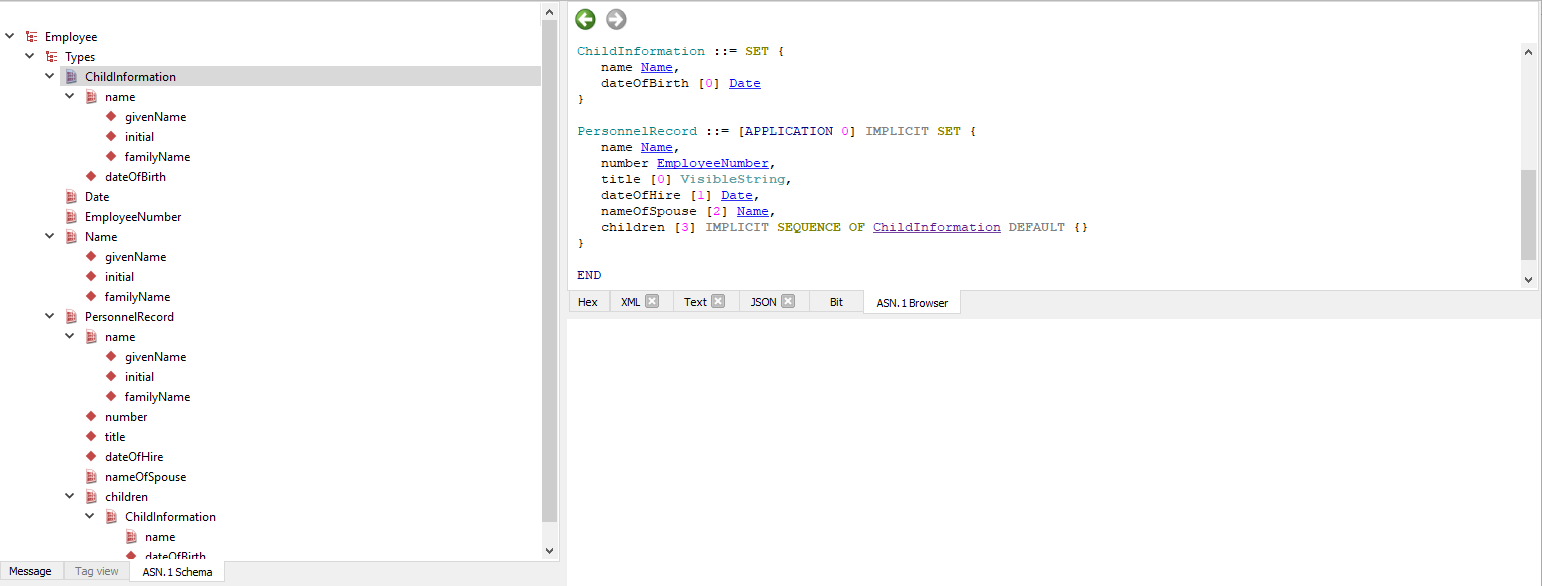Click the Employee module icon in tree
This screenshot has height=586, width=1542.
coord(31,37)
